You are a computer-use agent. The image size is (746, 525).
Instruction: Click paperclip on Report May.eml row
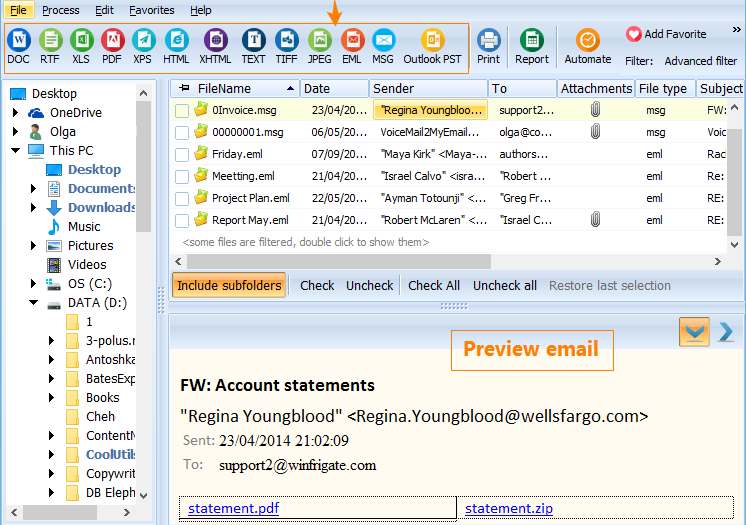[595, 219]
